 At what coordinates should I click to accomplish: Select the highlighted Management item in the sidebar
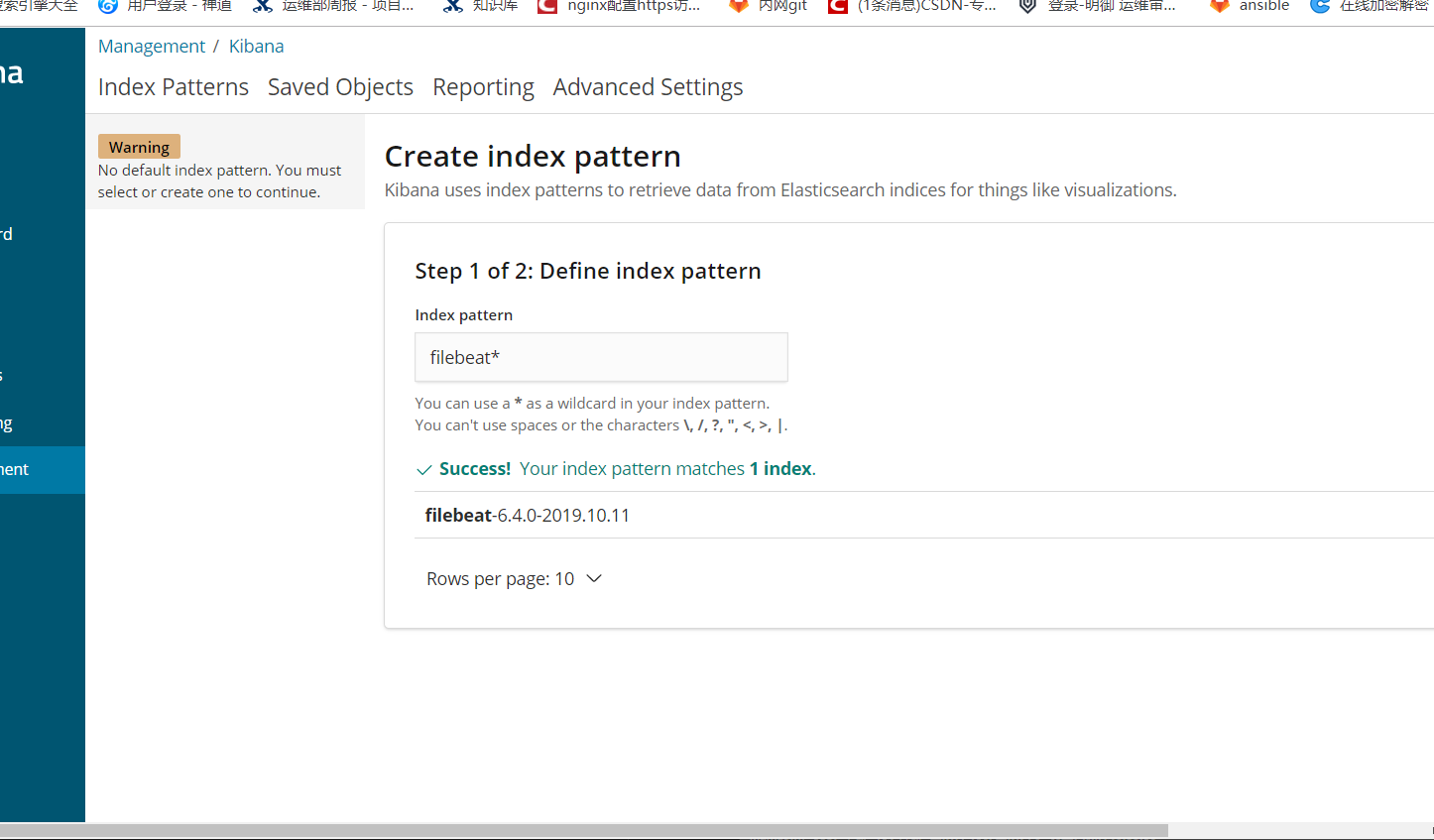(43, 470)
